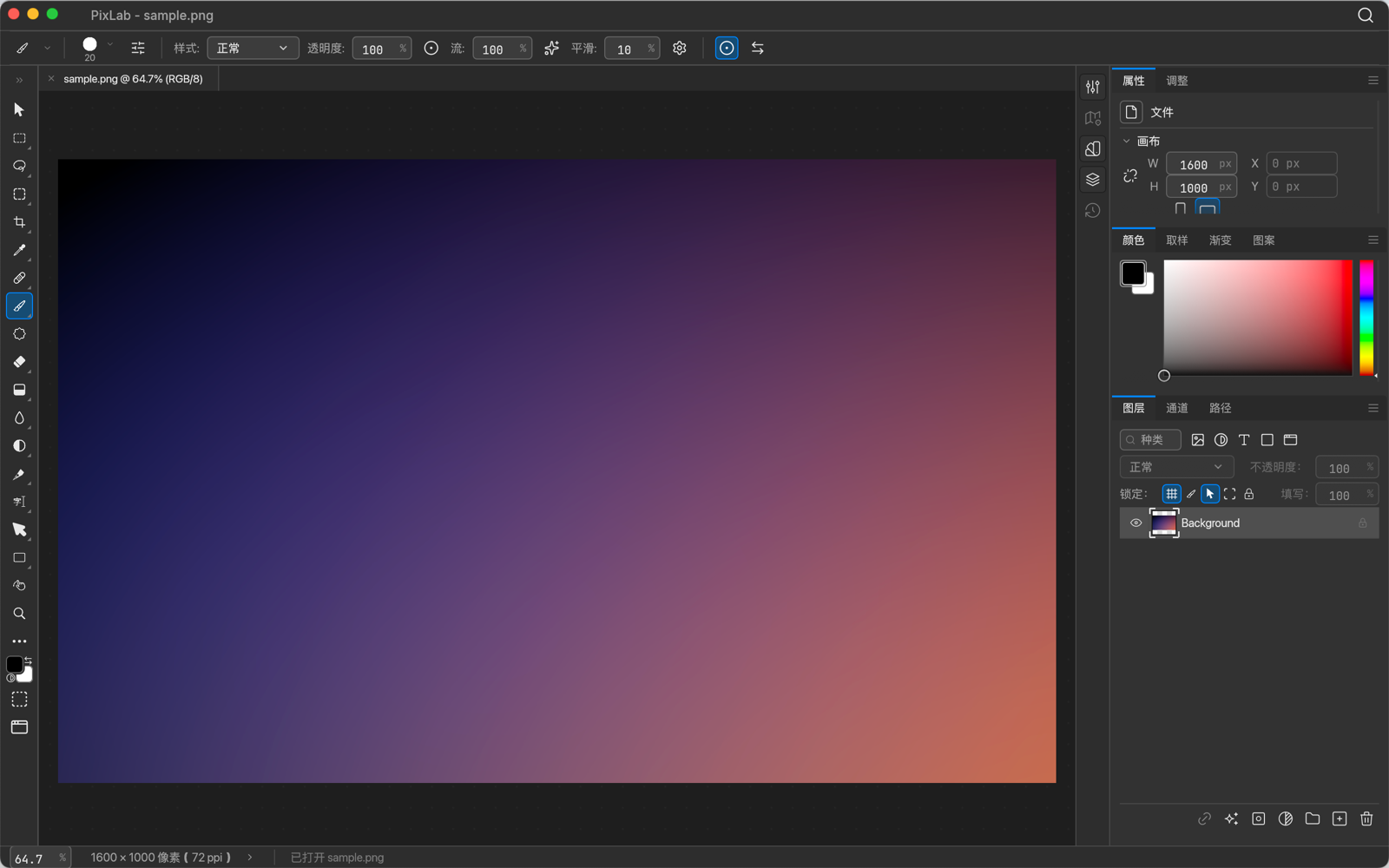Toggle pressure for opacity button

tap(431, 49)
